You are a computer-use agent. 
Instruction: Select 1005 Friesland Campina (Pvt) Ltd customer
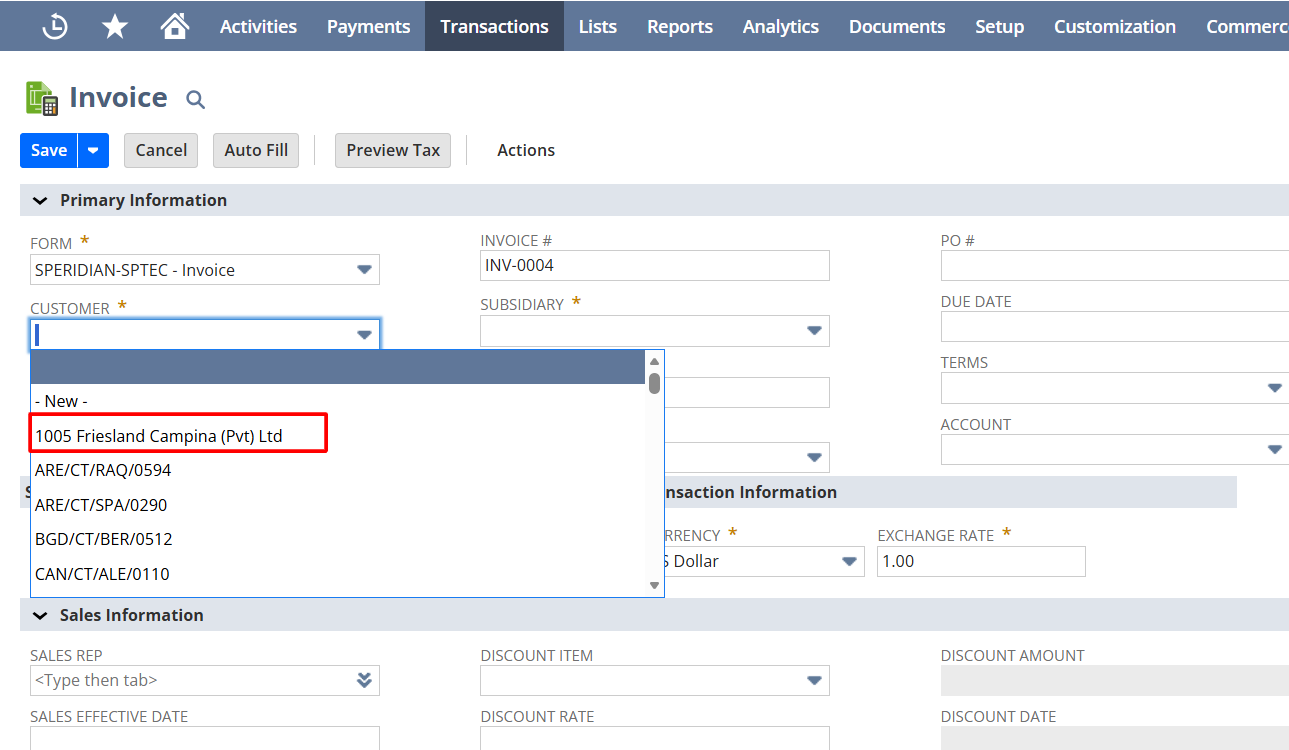[x=159, y=436]
